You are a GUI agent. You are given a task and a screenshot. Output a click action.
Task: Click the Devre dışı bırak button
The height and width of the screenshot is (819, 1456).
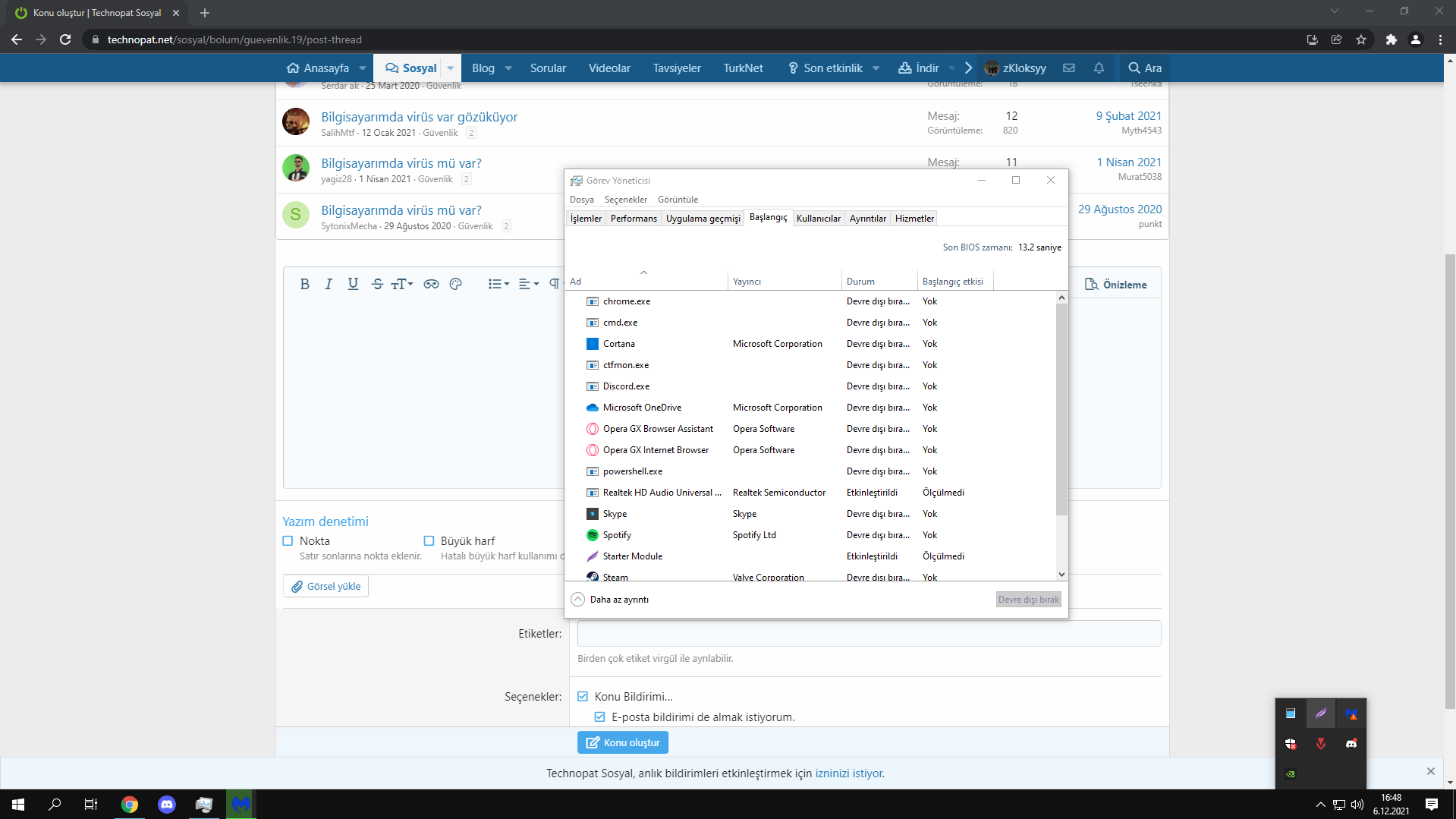tap(1029, 600)
